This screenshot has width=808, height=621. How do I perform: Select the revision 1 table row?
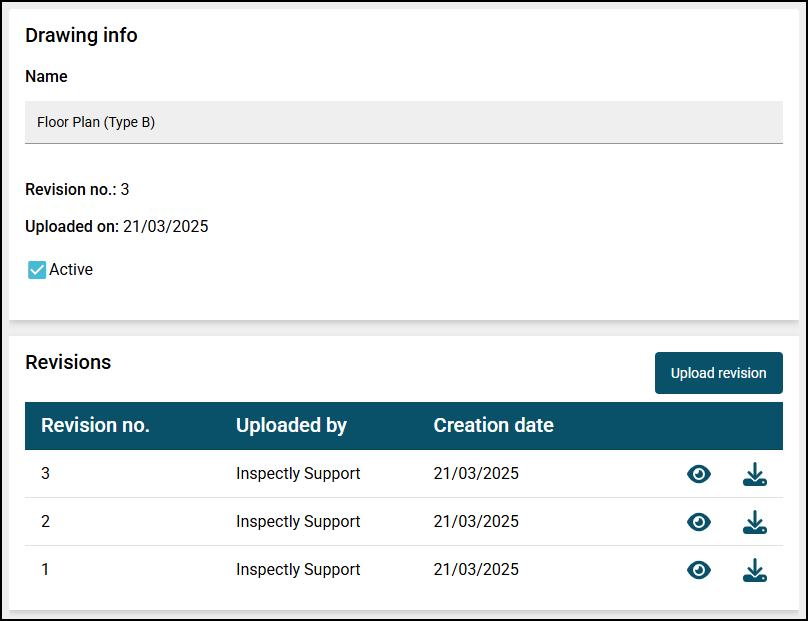404,569
